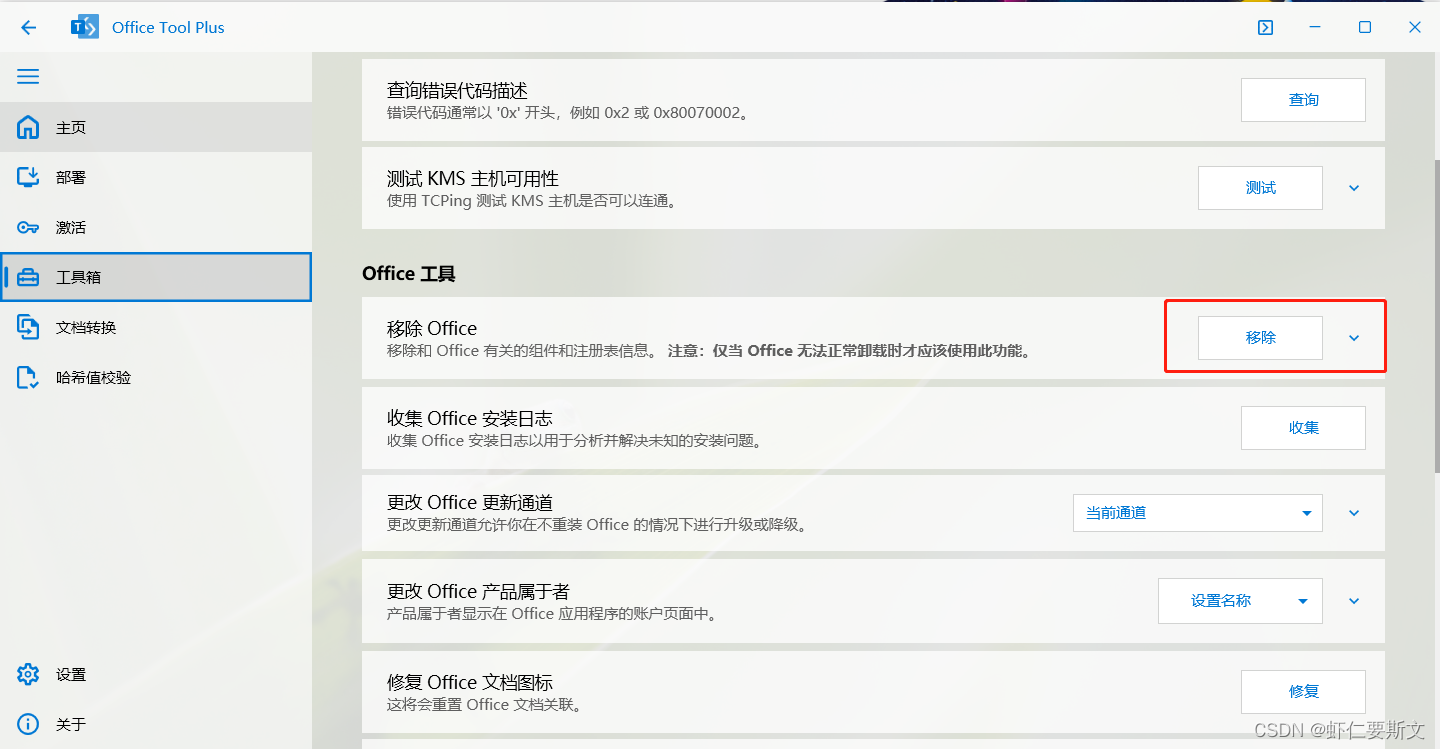Open the 设置名称 dropdown

click(x=1240, y=601)
